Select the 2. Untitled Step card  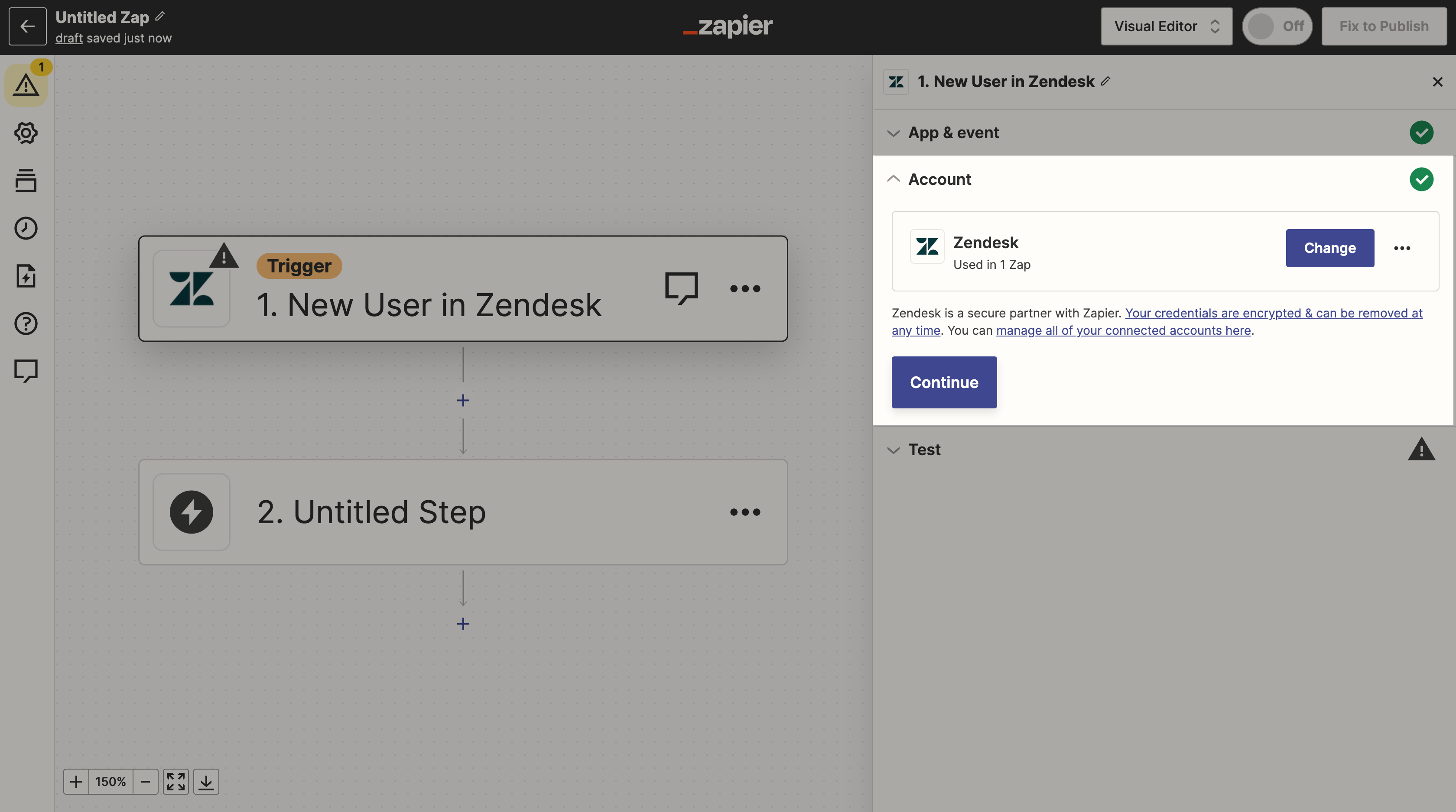click(x=463, y=512)
